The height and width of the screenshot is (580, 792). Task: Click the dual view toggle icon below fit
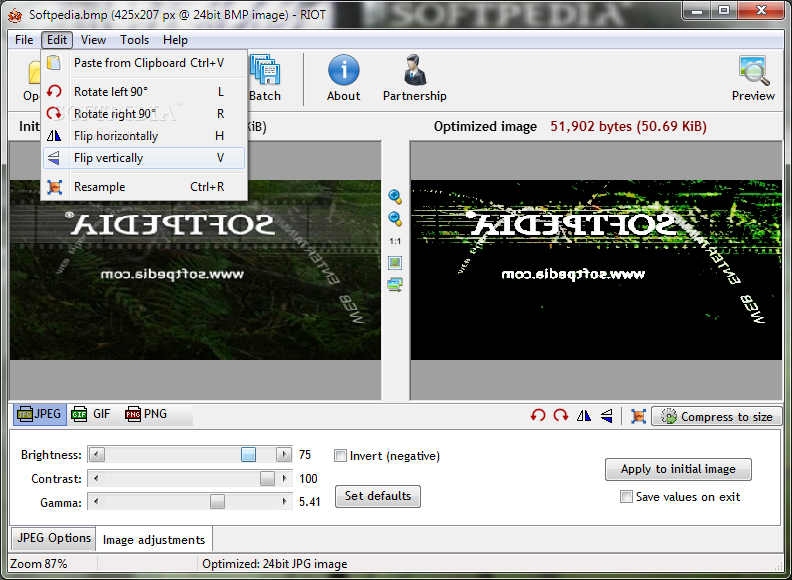(x=395, y=285)
